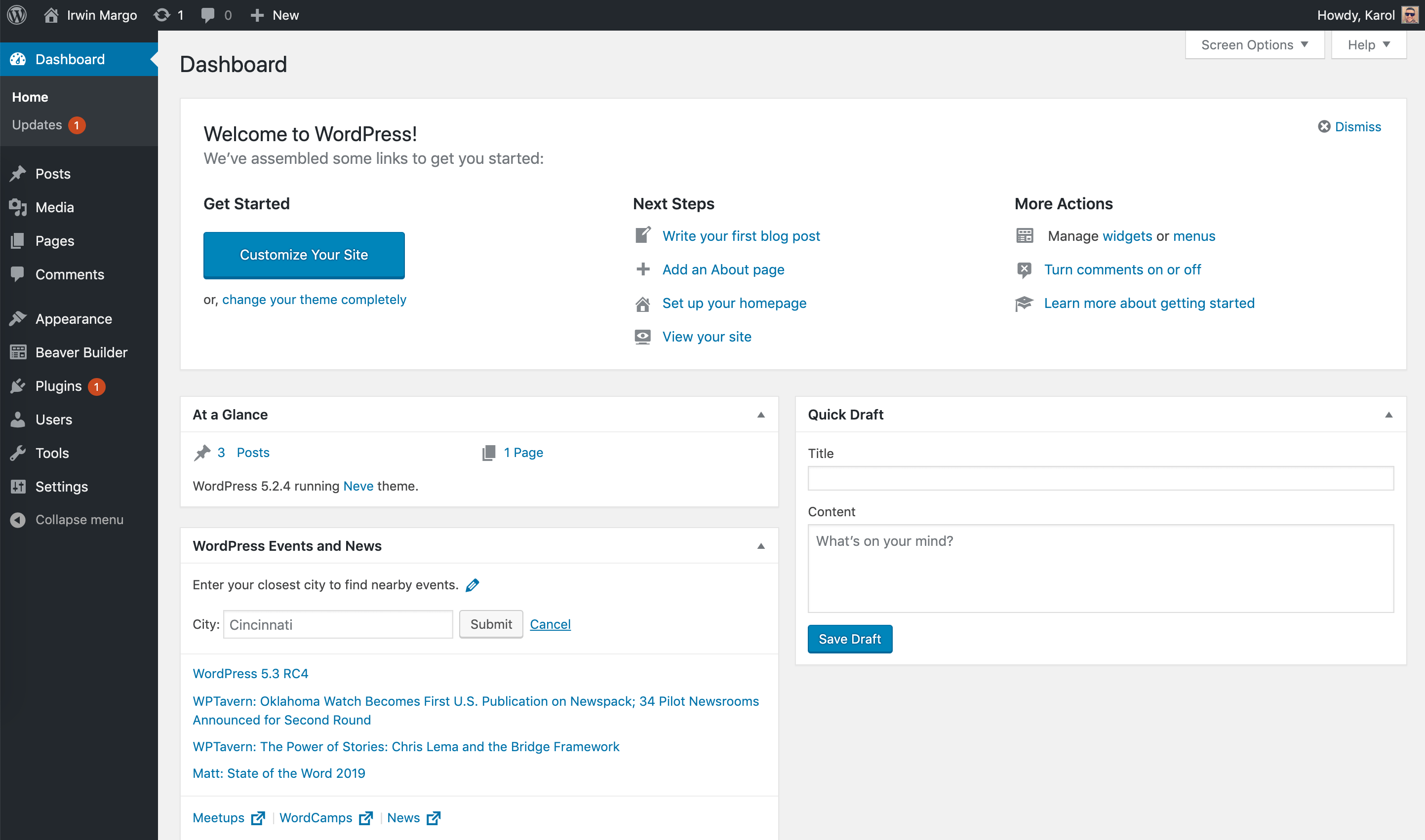Collapse the At a Glance panel
Viewport: 1425px width, 840px height.
[761, 415]
